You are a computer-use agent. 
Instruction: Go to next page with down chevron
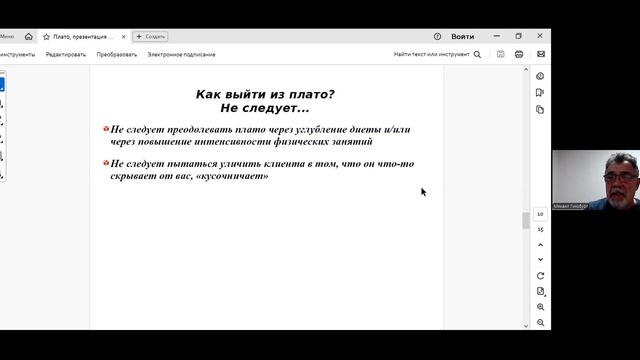[x=540, y=260]
